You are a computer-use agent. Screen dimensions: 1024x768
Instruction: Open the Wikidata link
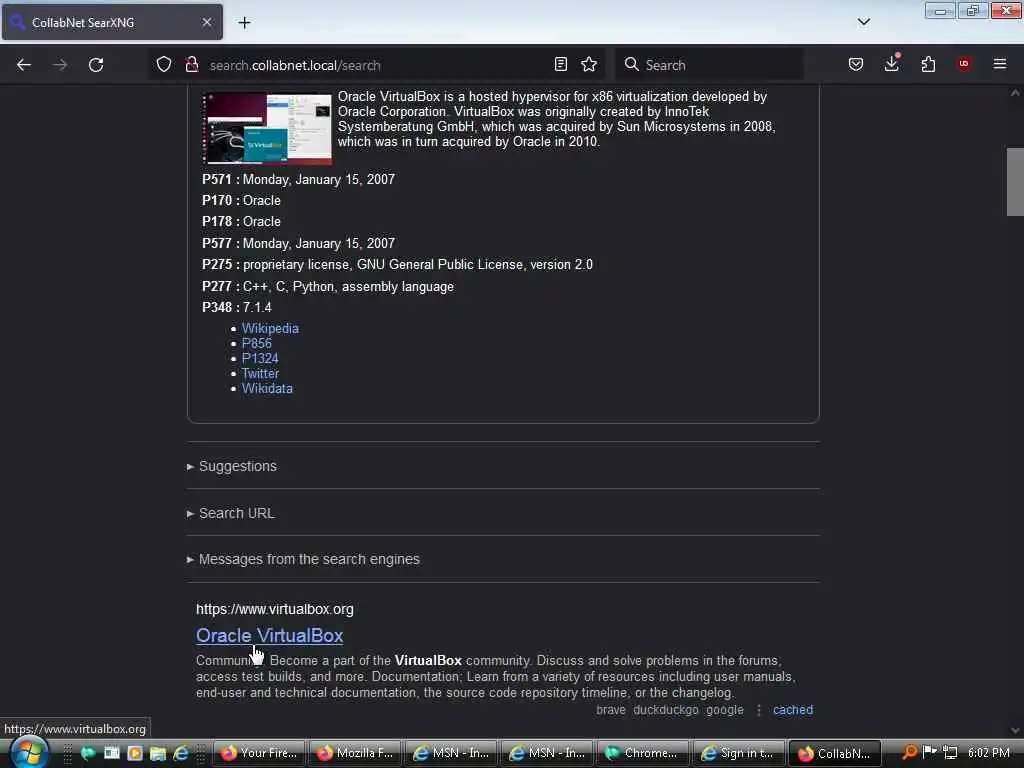(x=267, y=389)
